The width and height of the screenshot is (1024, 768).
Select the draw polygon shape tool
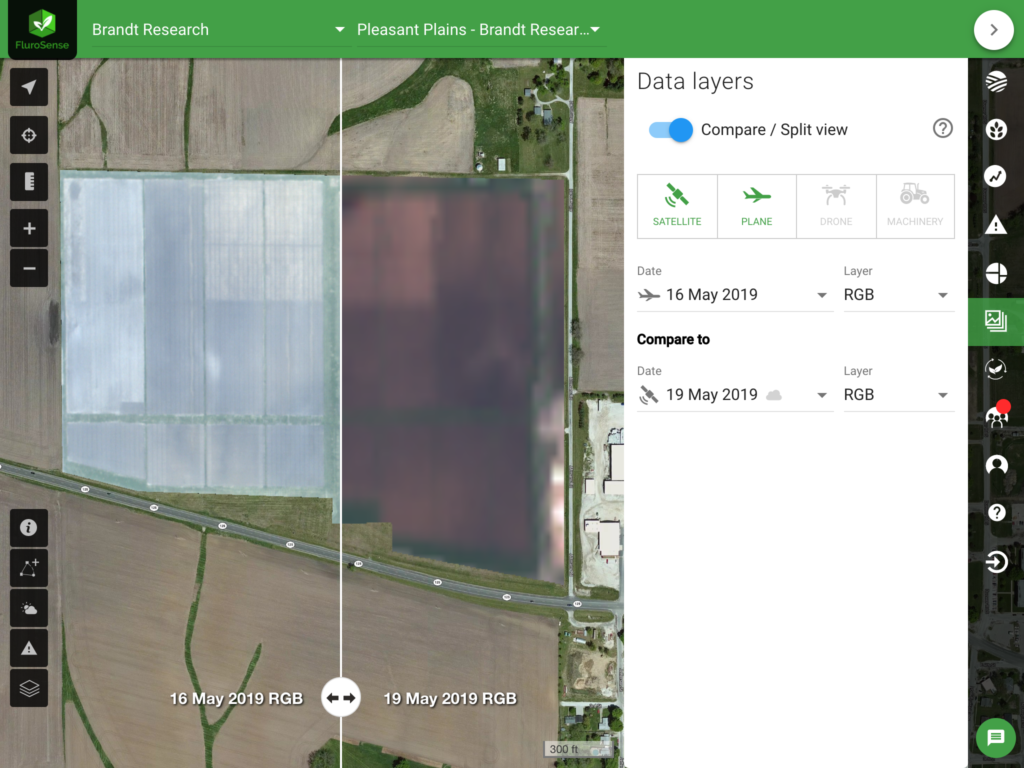coord(29,568)
